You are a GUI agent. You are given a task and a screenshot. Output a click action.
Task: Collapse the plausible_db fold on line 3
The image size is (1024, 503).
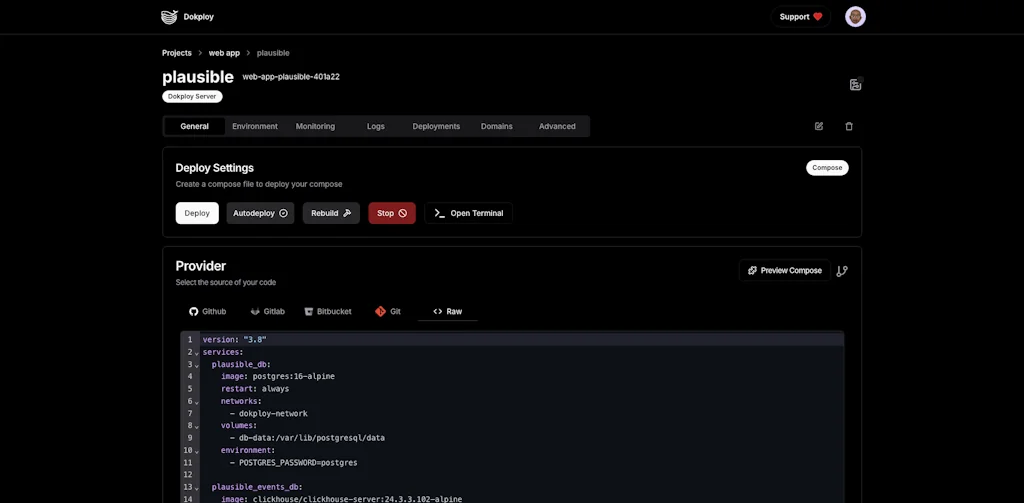point(197,366)
